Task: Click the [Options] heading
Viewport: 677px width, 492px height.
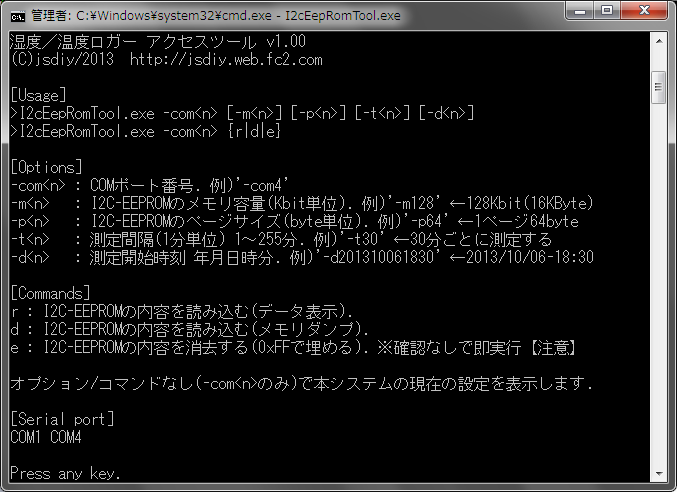Action: point(46,167)
